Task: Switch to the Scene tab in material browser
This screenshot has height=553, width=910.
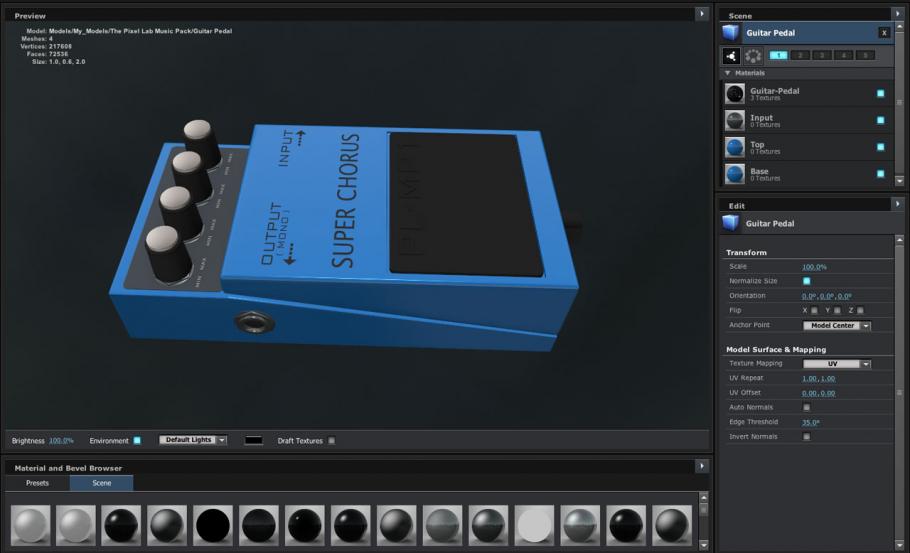Action: [x=102, y=483]
